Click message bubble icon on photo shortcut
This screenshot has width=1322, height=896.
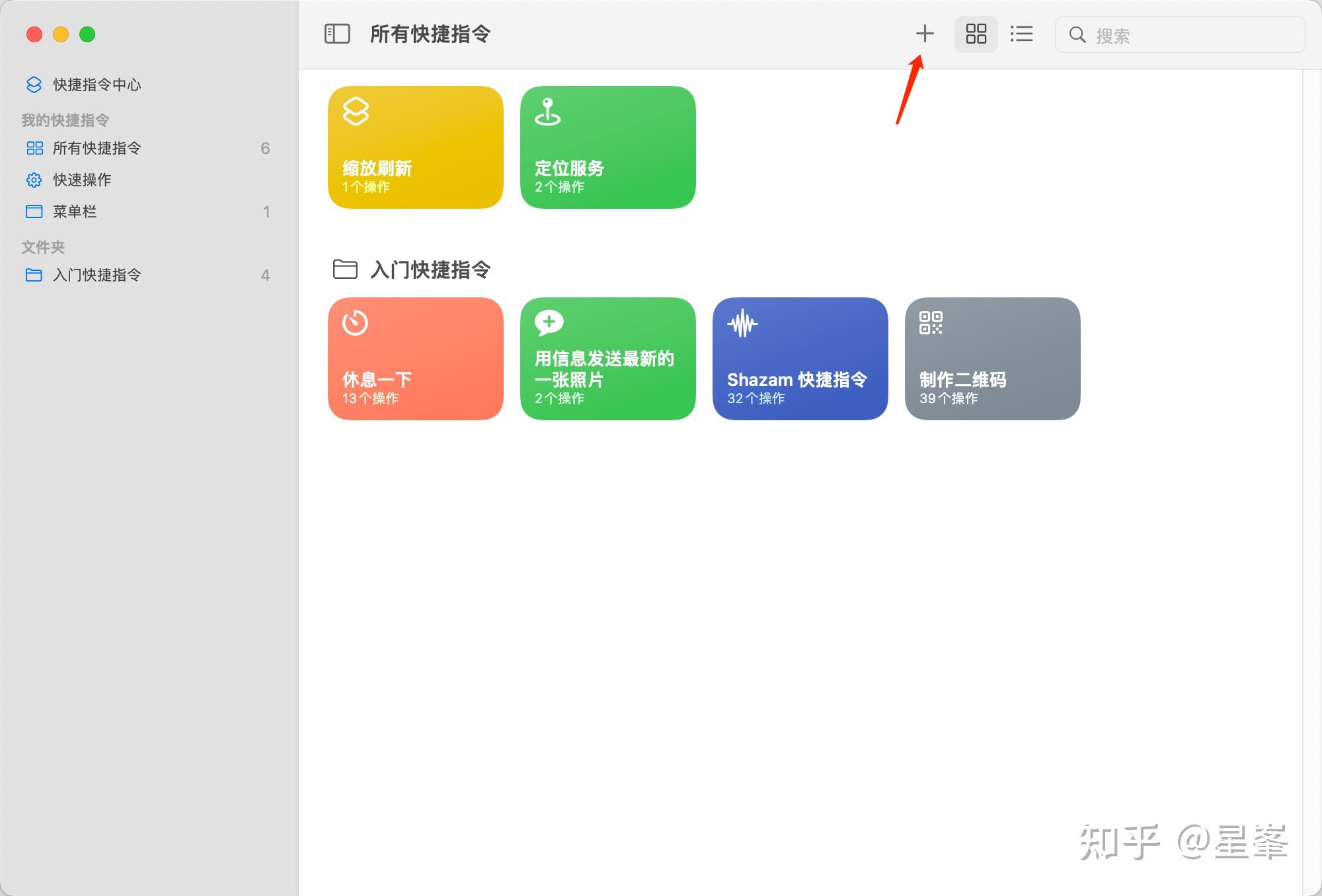click(549, 322)
